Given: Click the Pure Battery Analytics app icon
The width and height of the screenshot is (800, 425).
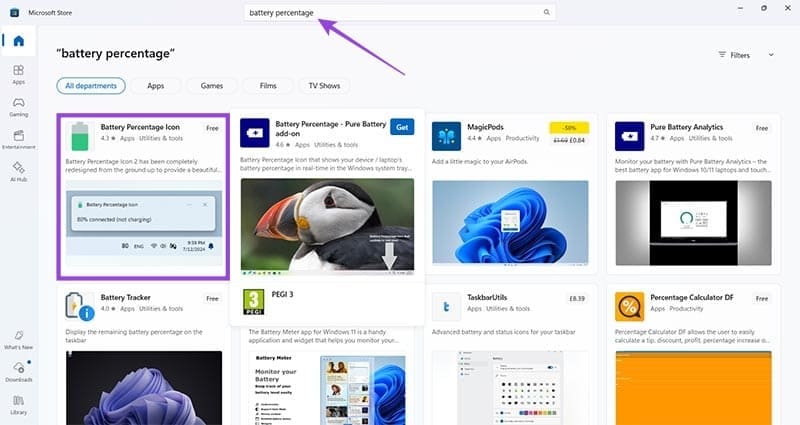Looking at the screenshot, I should tap(630, 136).
